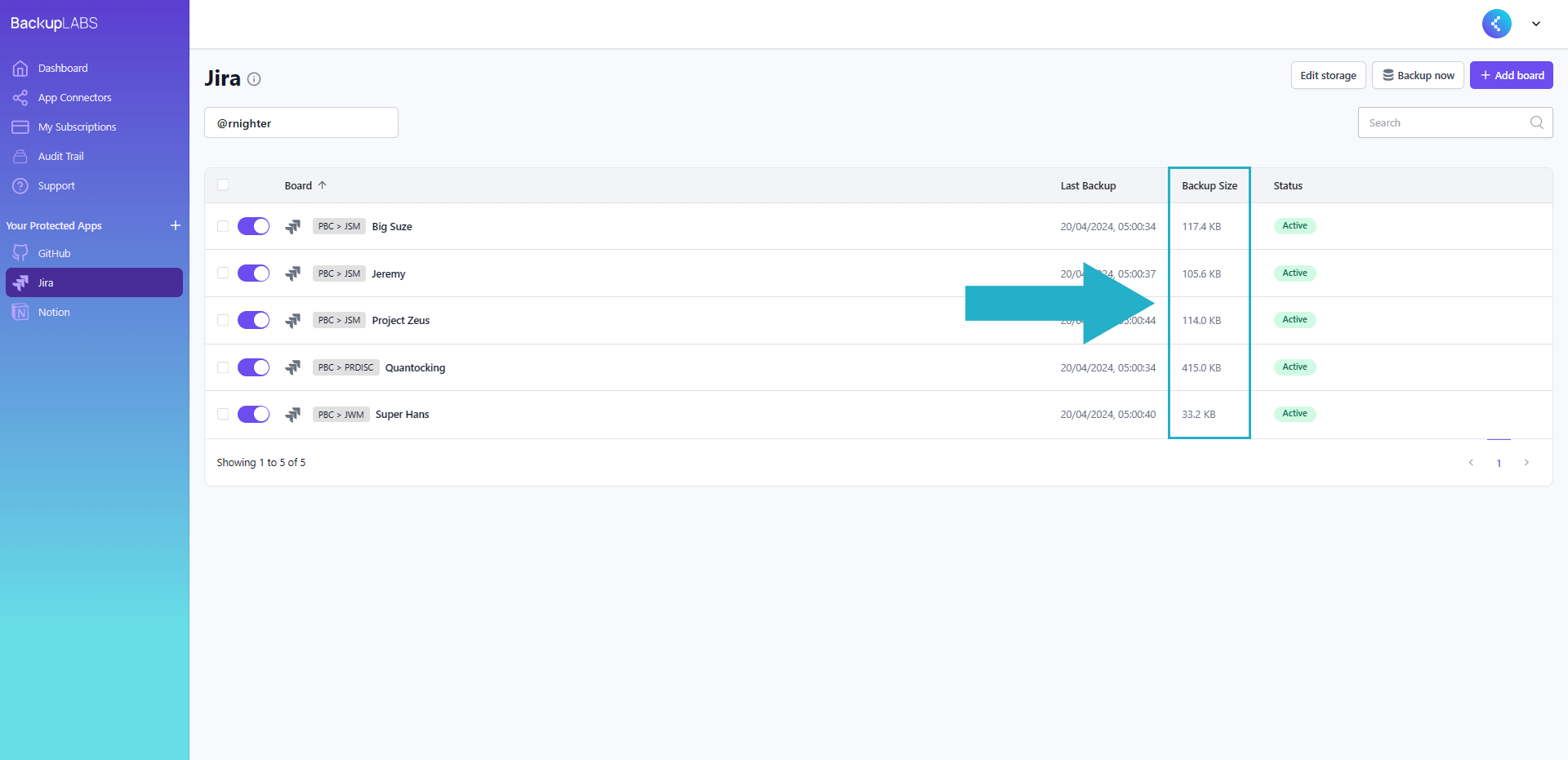Expand the user account dropdown chevron
The height and width of the screenshot is (760, 1568).
pyautogui.click(x=1536, y=24)
